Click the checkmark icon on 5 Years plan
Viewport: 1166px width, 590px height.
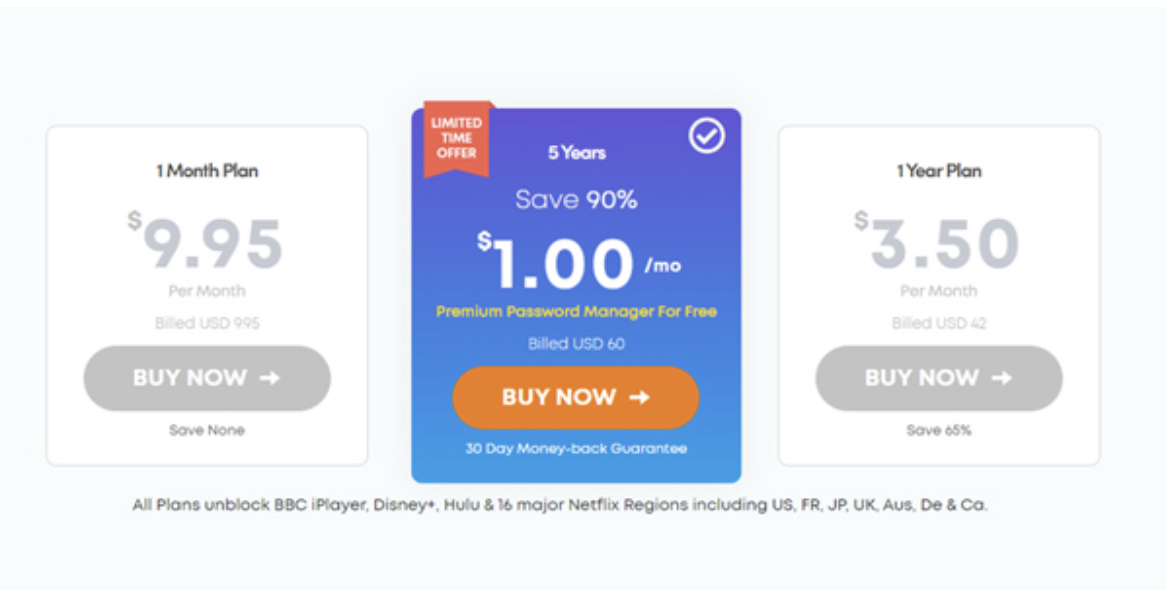tap(707, 135)
